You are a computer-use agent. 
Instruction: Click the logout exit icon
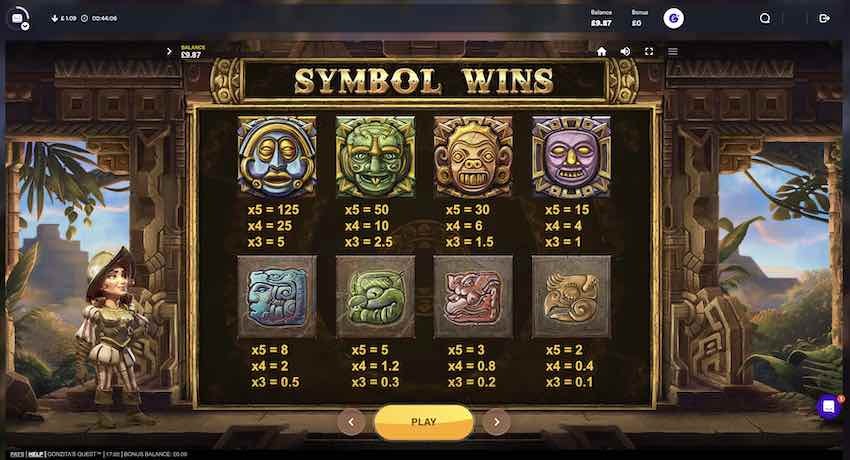[x=824, y=18]
